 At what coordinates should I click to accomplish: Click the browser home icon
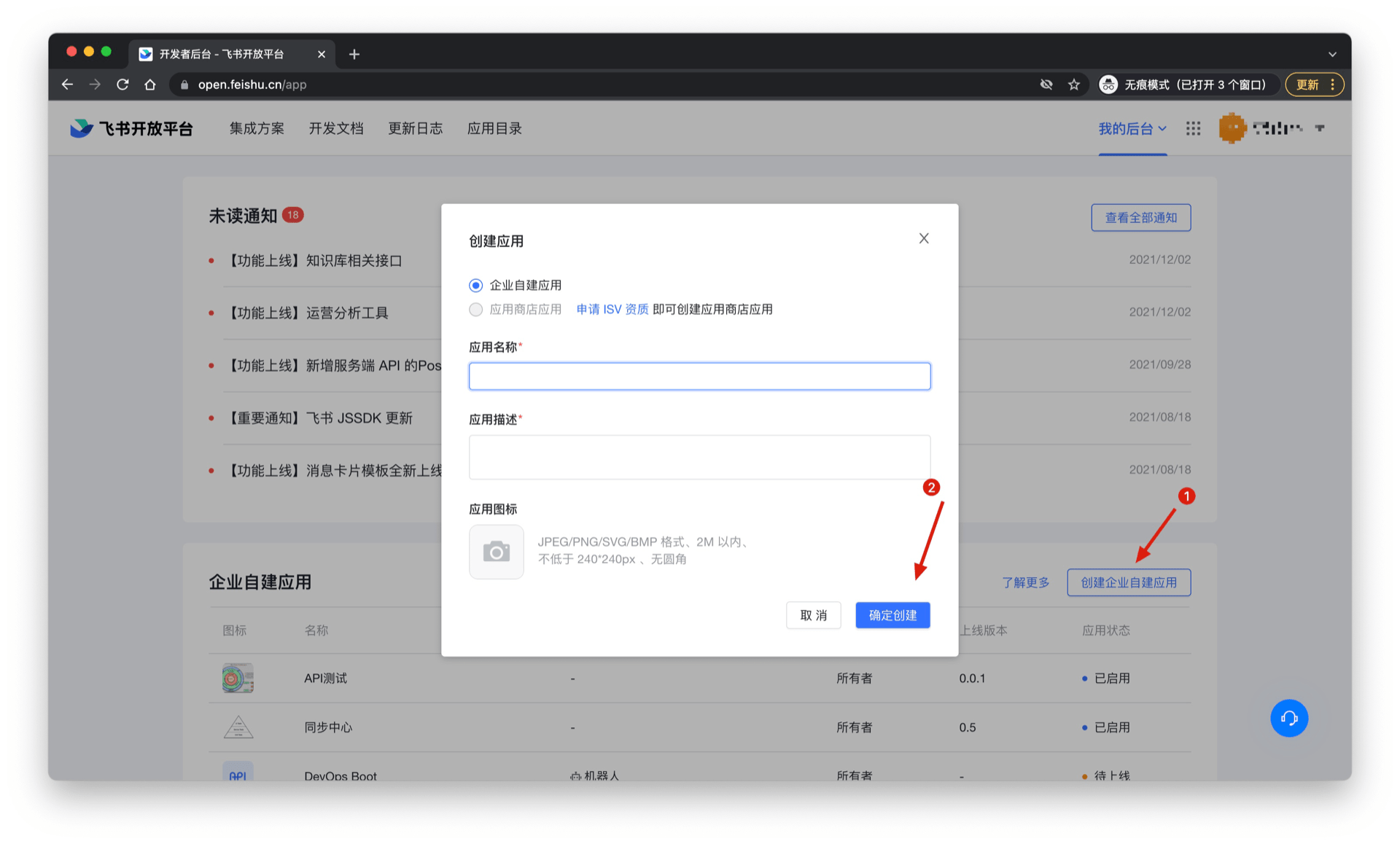point(150,85)
